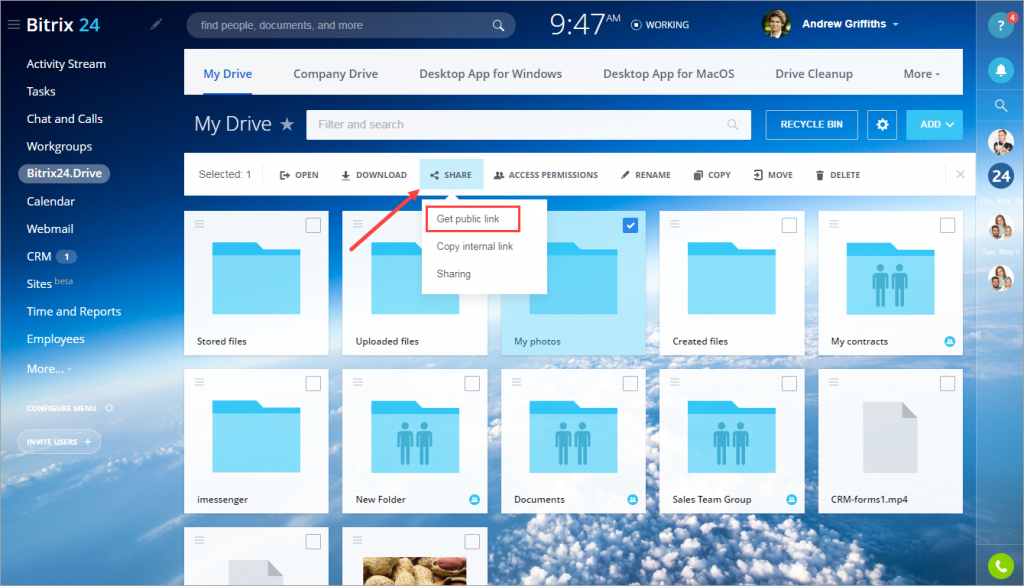
Task: Go to Tasks in the sidebar
Action: tap(40, 91)
